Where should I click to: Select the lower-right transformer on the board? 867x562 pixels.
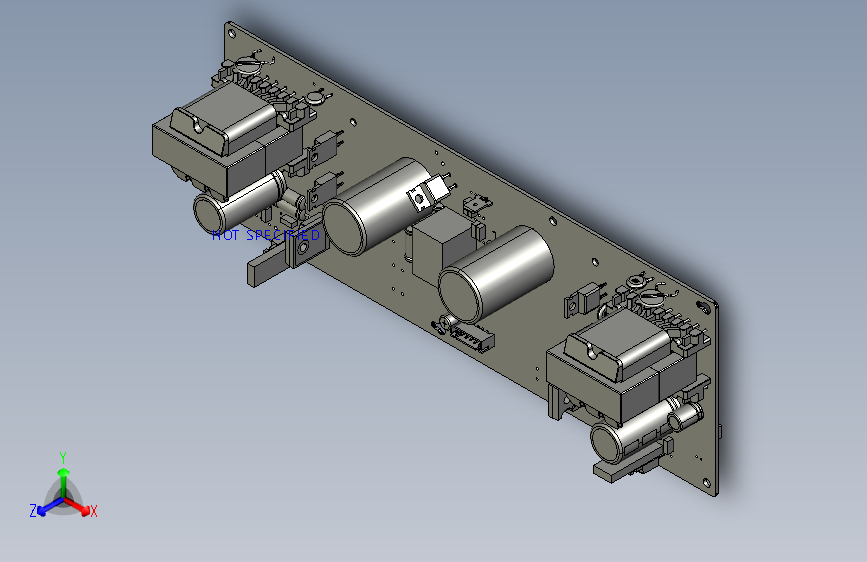pos(622,366)
